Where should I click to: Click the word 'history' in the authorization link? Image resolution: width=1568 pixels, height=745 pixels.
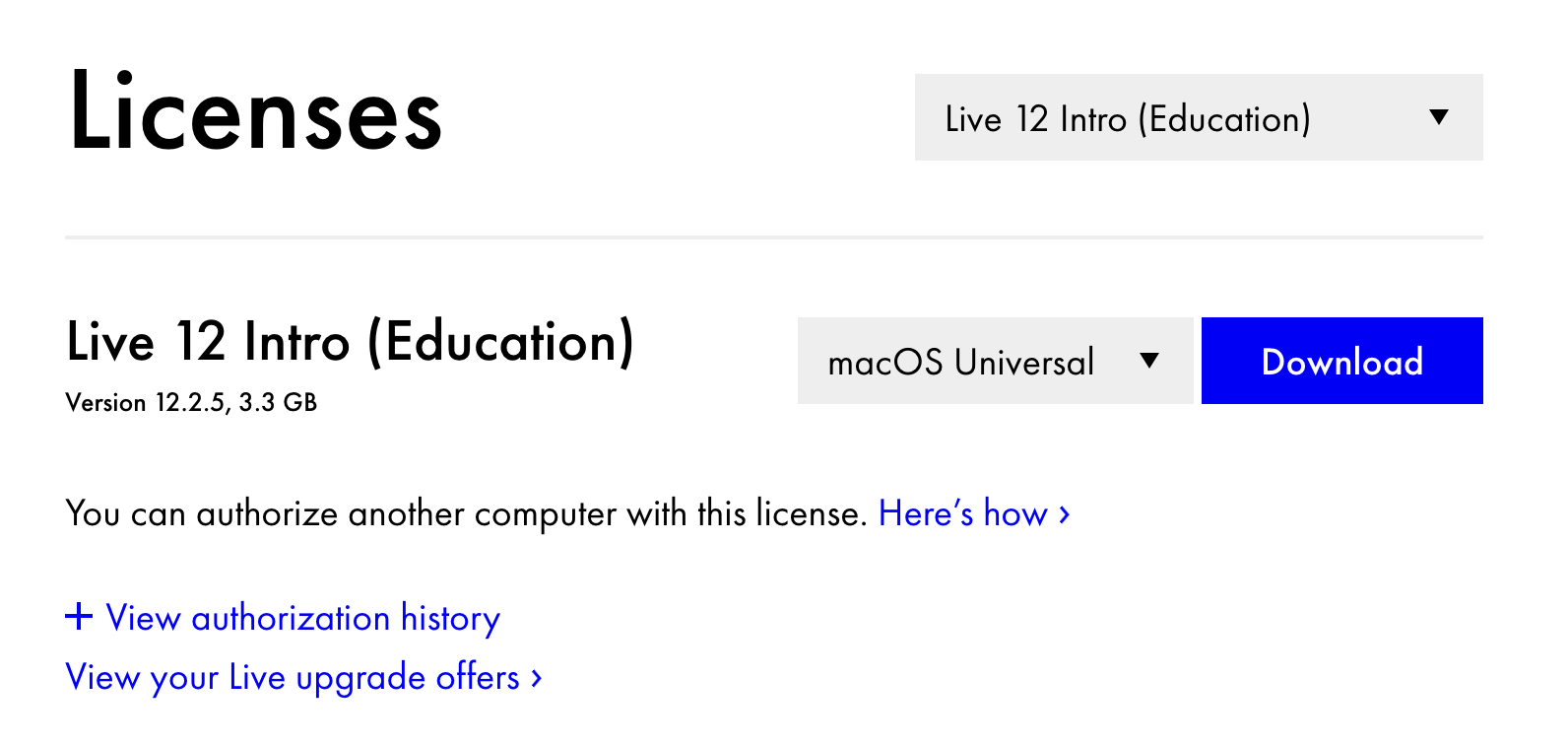[450, 619]
